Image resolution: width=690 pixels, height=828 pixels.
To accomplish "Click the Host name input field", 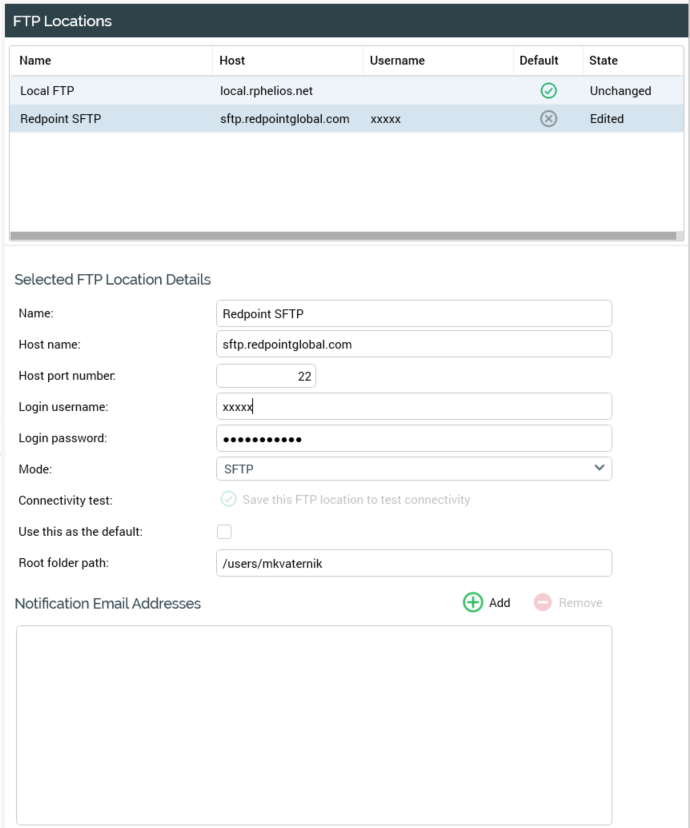I will pos(413,345).
